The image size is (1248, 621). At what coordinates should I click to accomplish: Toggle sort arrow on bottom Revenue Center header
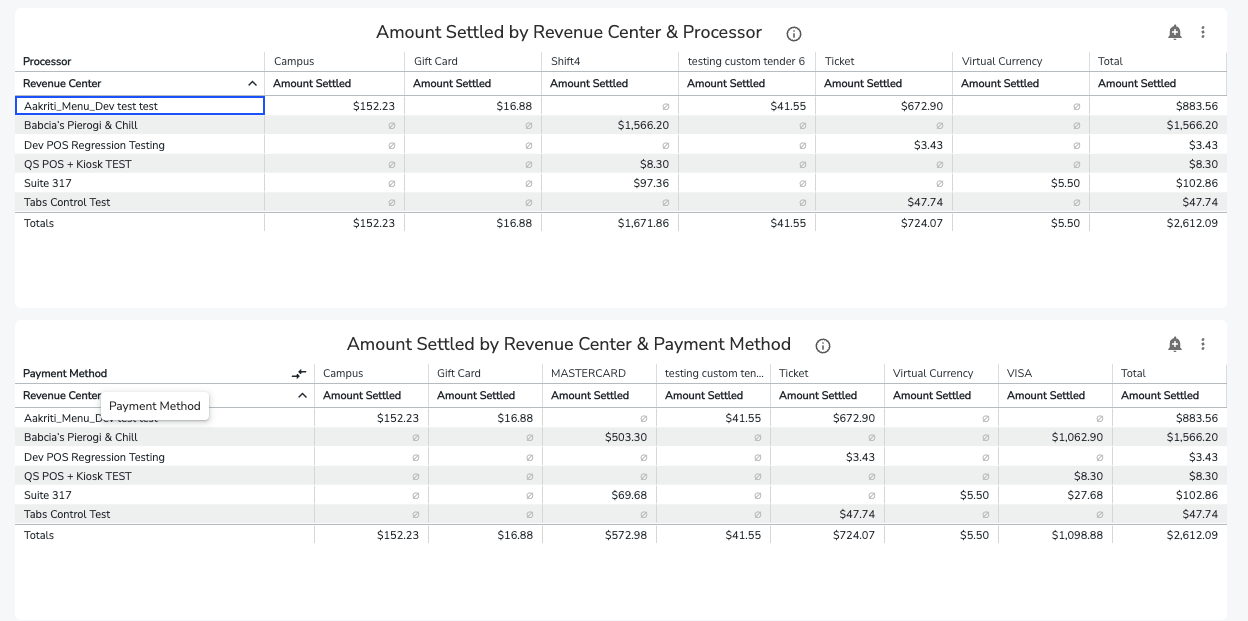tap(302, 396)
